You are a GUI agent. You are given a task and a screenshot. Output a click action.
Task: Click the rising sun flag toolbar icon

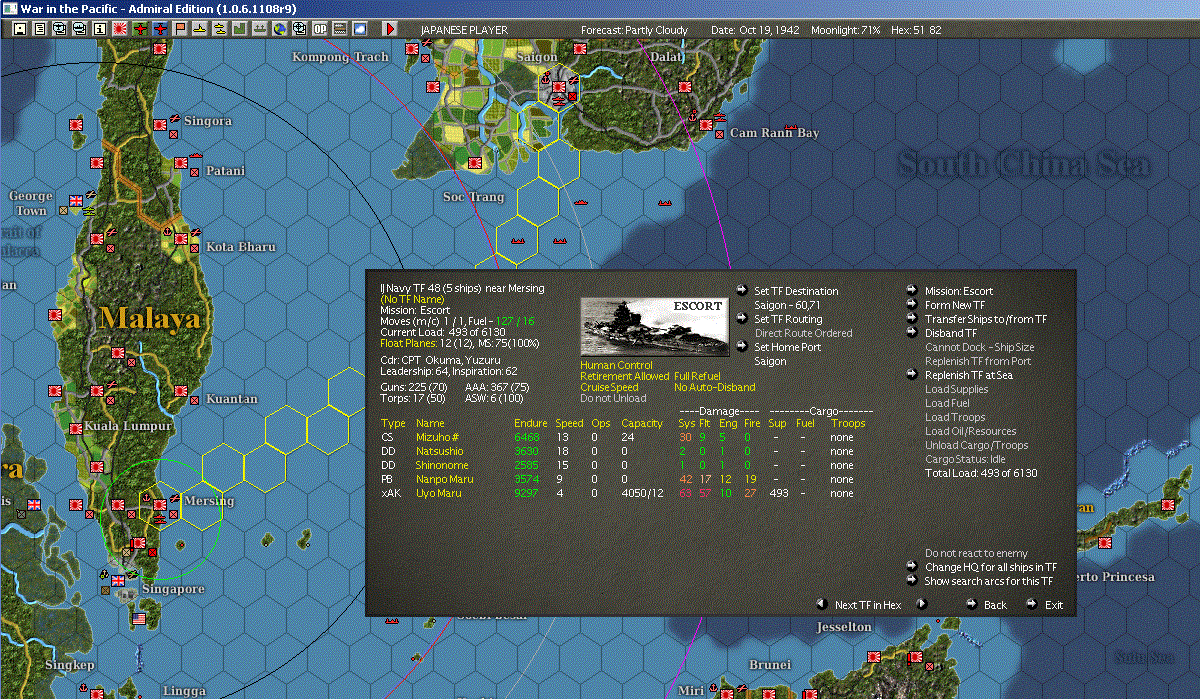click(120, 29)
